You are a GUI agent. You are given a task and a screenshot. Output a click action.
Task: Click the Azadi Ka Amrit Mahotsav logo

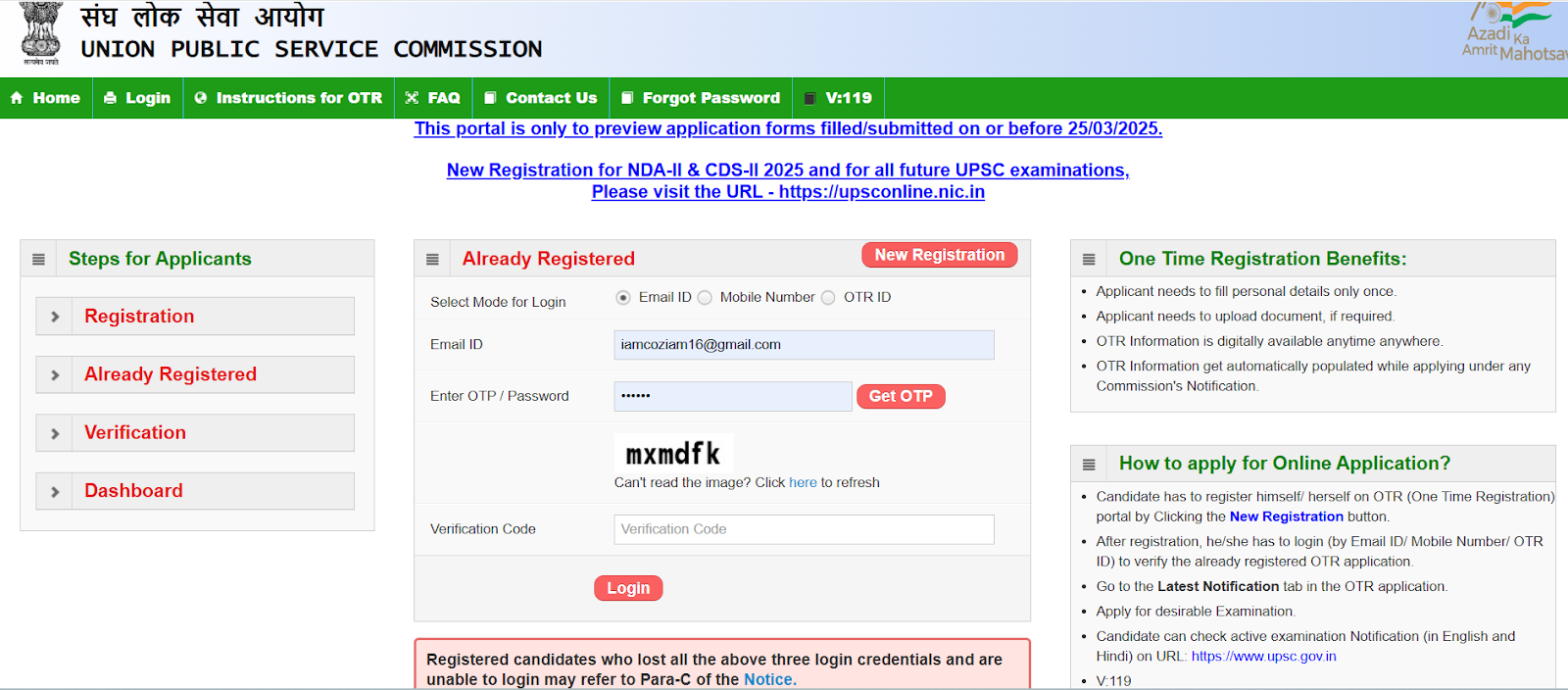(1514, 31)
